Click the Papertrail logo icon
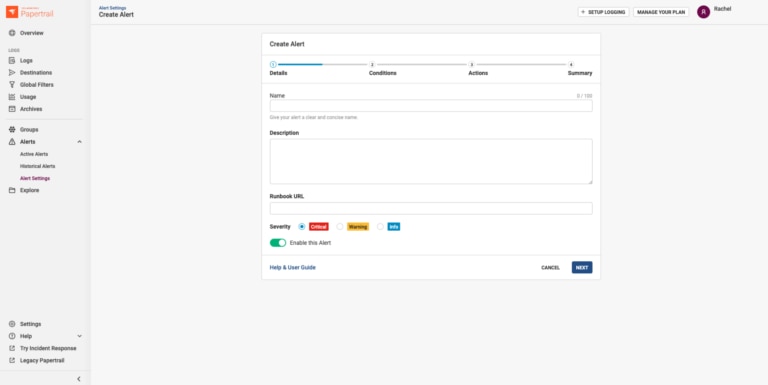The image size is (768, 385). pyautogui.click(x=12, y=12)
